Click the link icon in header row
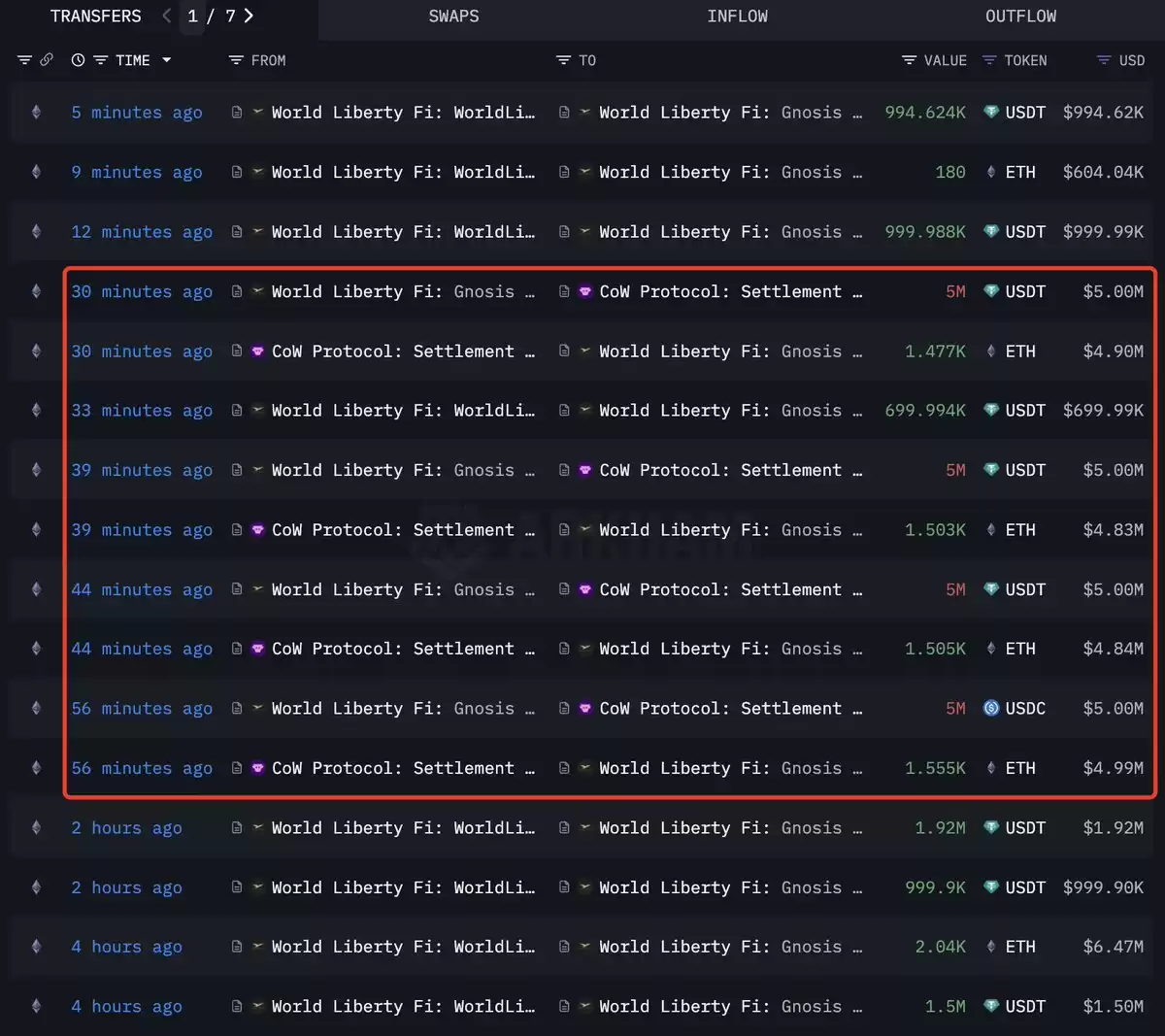1165x1036 pixels. (46, 60)
